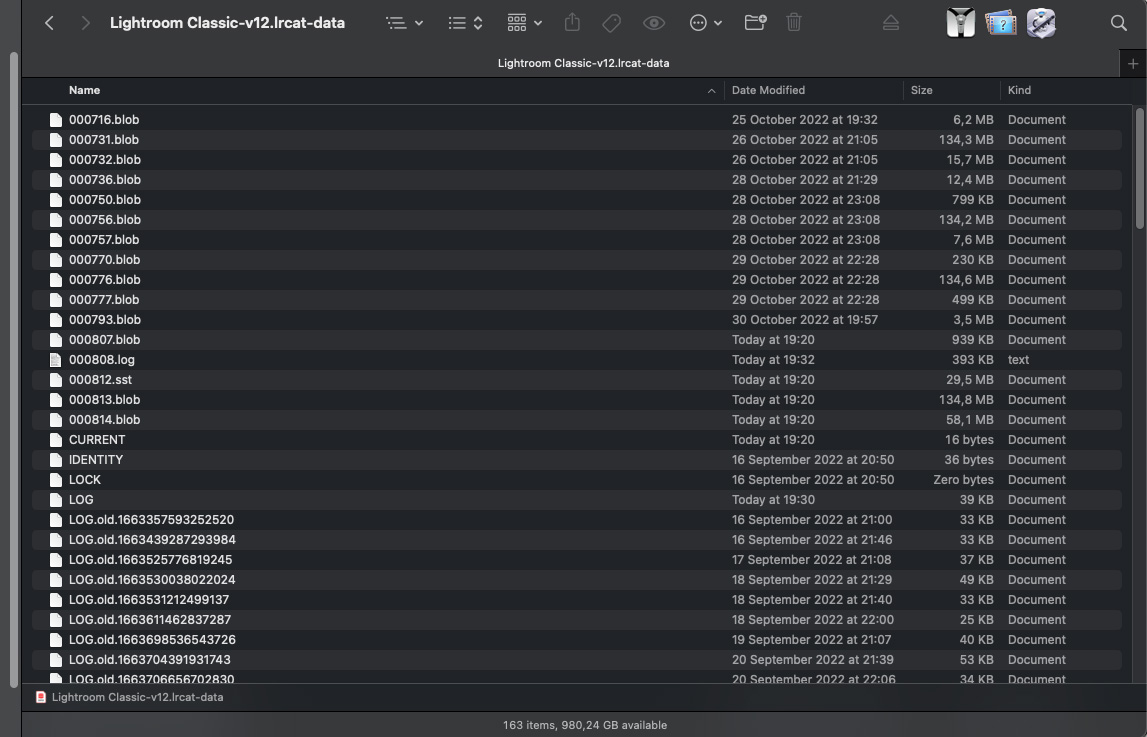Select the CURRENT file
1147x737 pixels.
coord(577,439)
